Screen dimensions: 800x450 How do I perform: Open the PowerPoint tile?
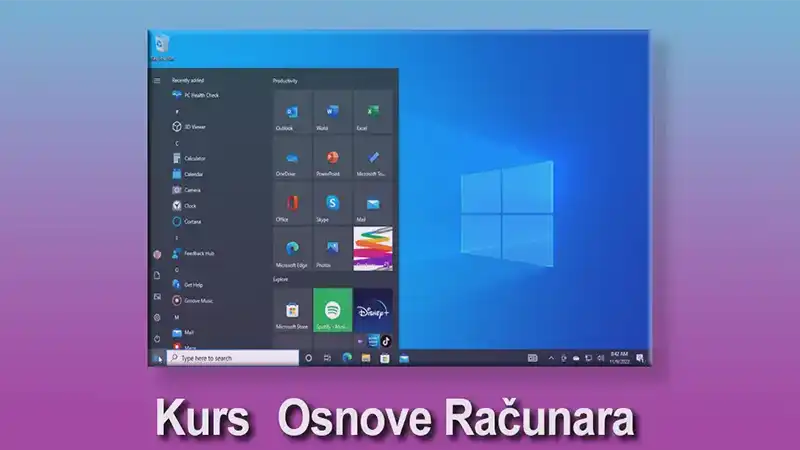click(x=332, y=159)
